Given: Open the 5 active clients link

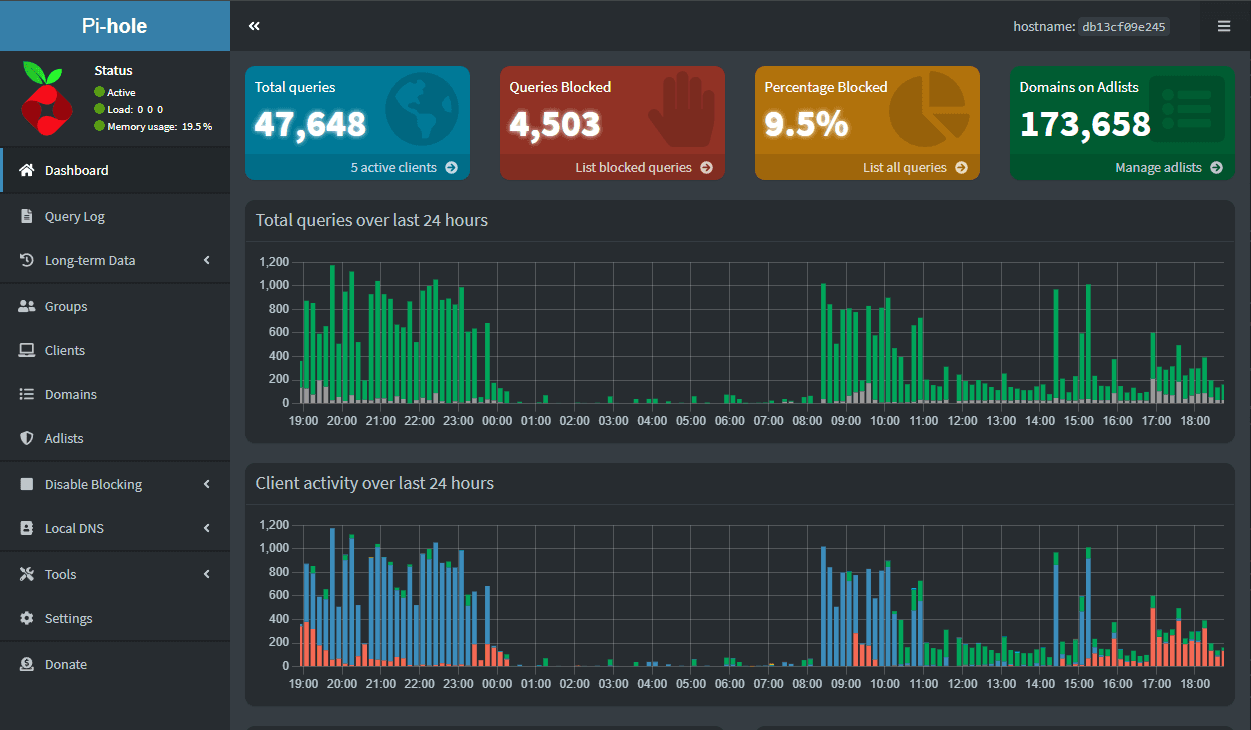Looking at the screenshot, I should click(x=394, y=168).
